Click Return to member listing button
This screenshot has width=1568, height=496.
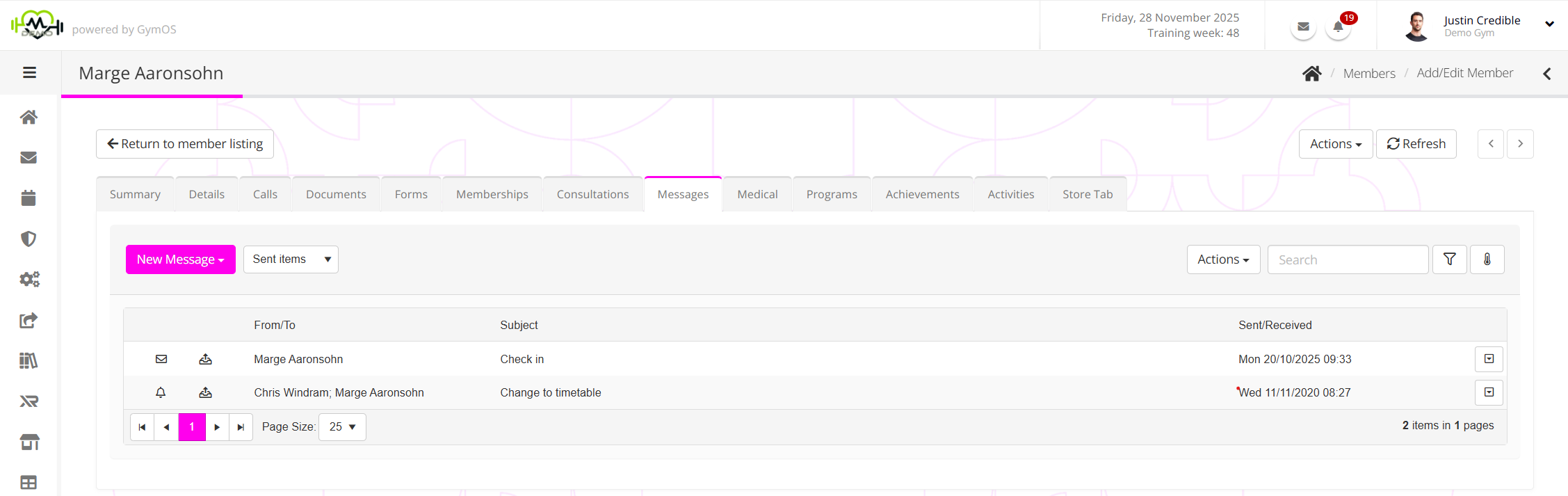pos(185,144)
